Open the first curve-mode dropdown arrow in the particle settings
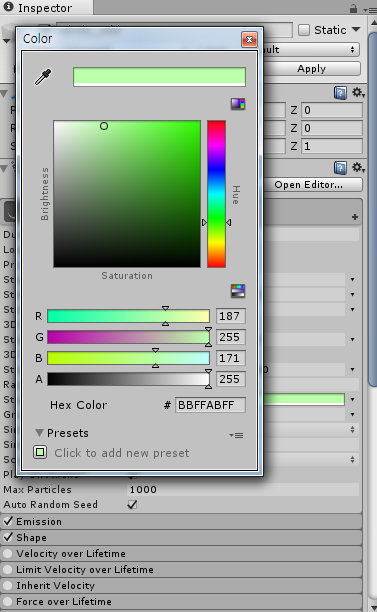 click(x=352, y=279)
